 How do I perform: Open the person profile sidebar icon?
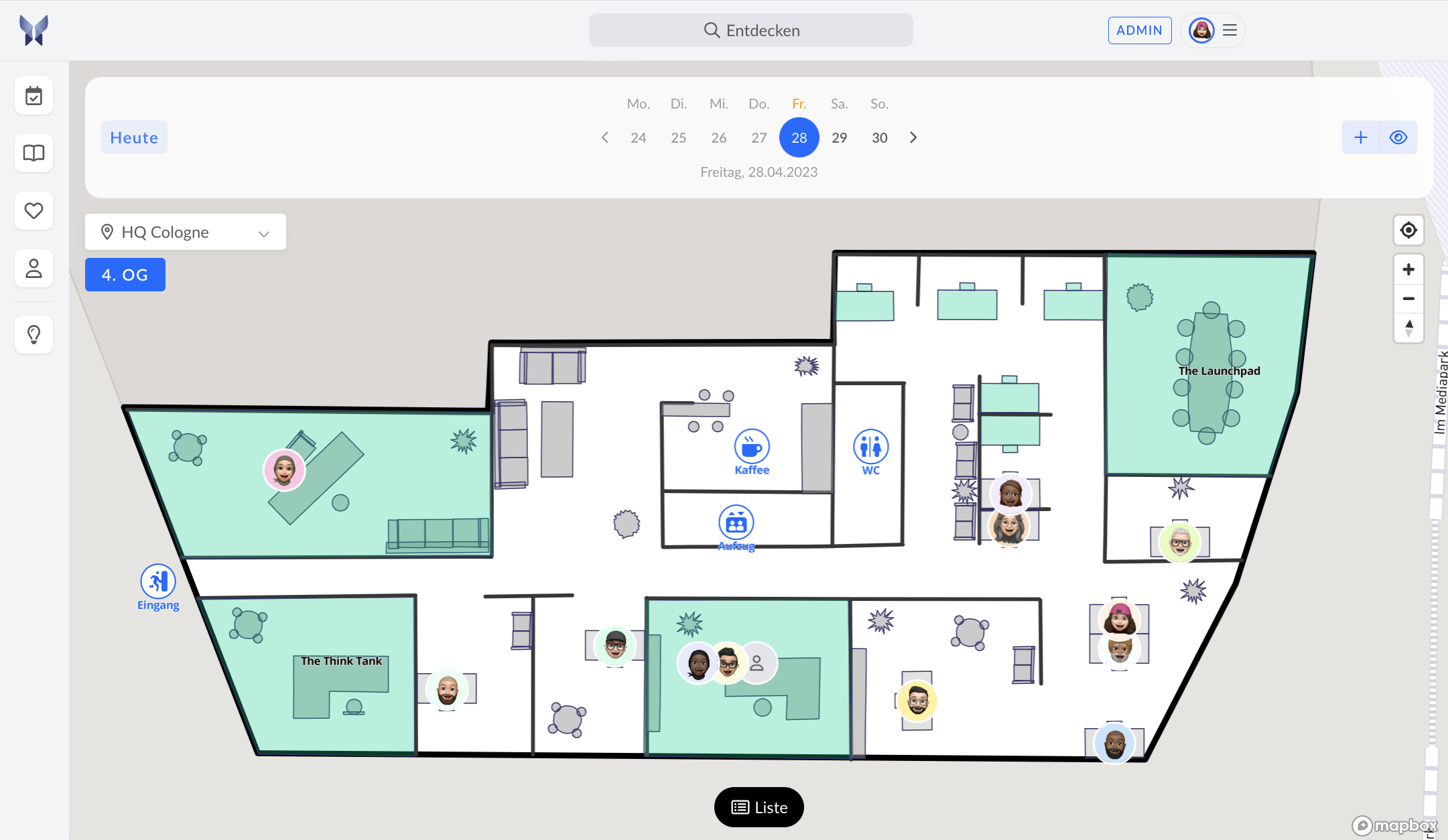34,269
